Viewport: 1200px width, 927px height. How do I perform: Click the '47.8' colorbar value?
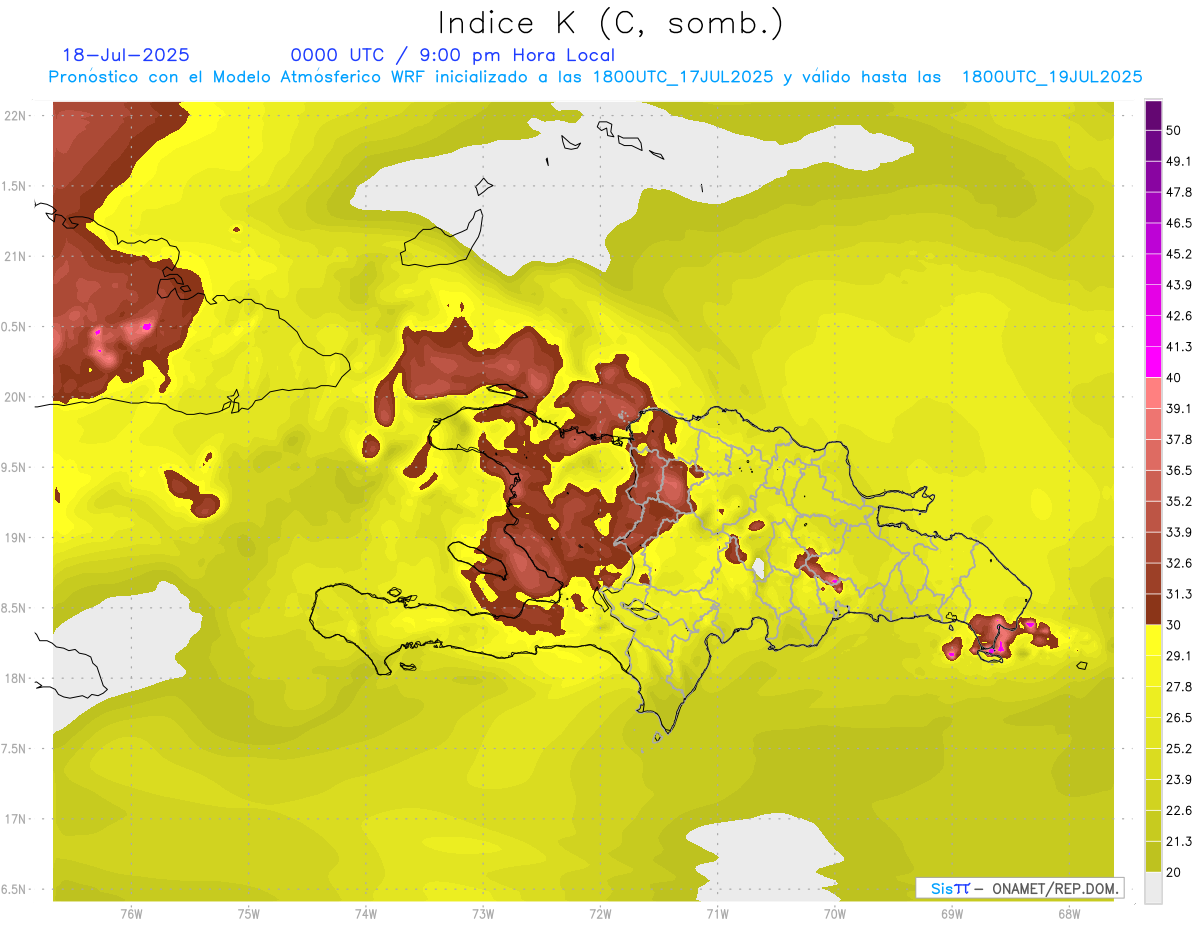tap(1179, 192)
